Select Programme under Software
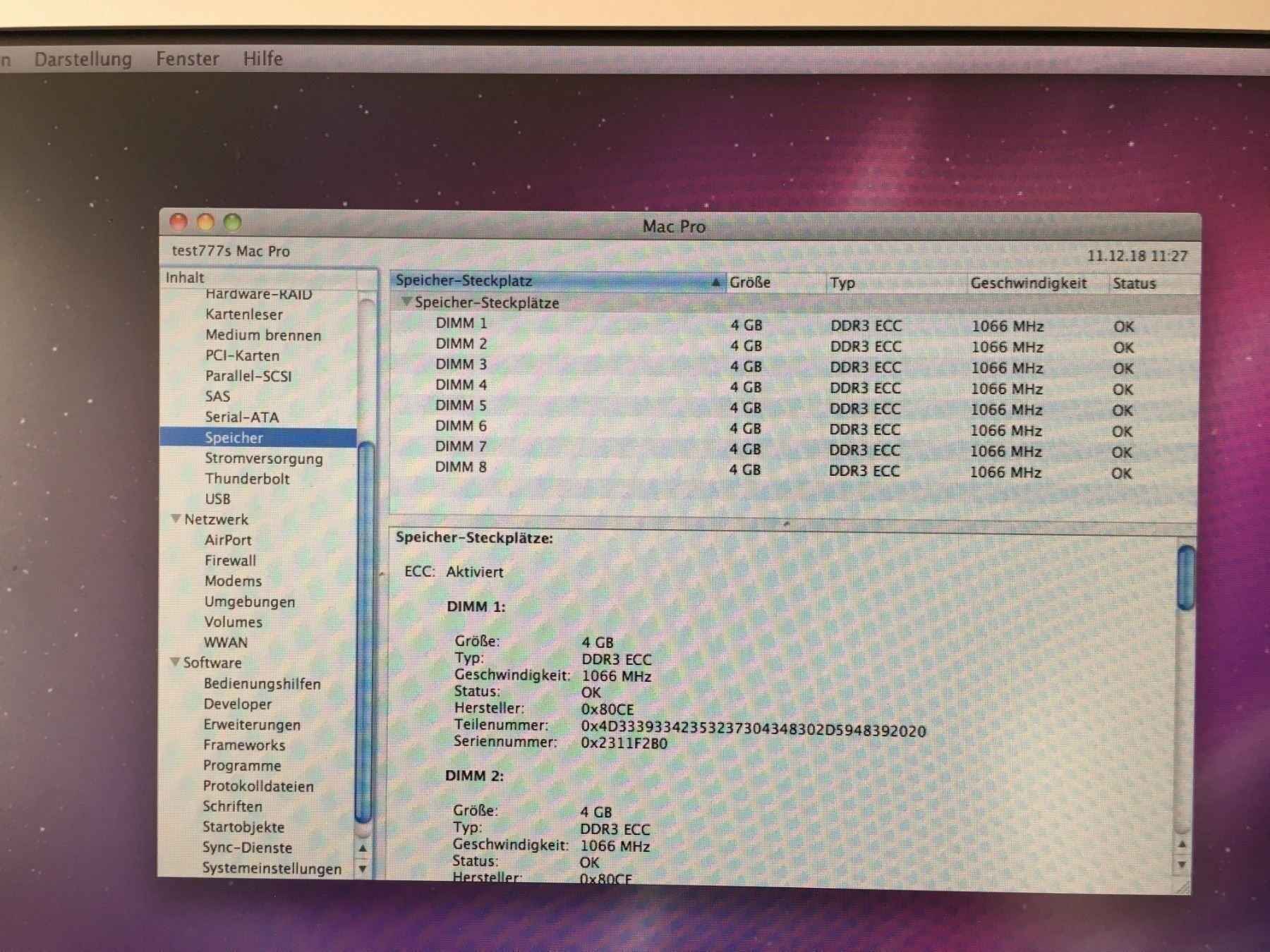Viewport: 1270px width, 952px height. (x=241, y=765)
